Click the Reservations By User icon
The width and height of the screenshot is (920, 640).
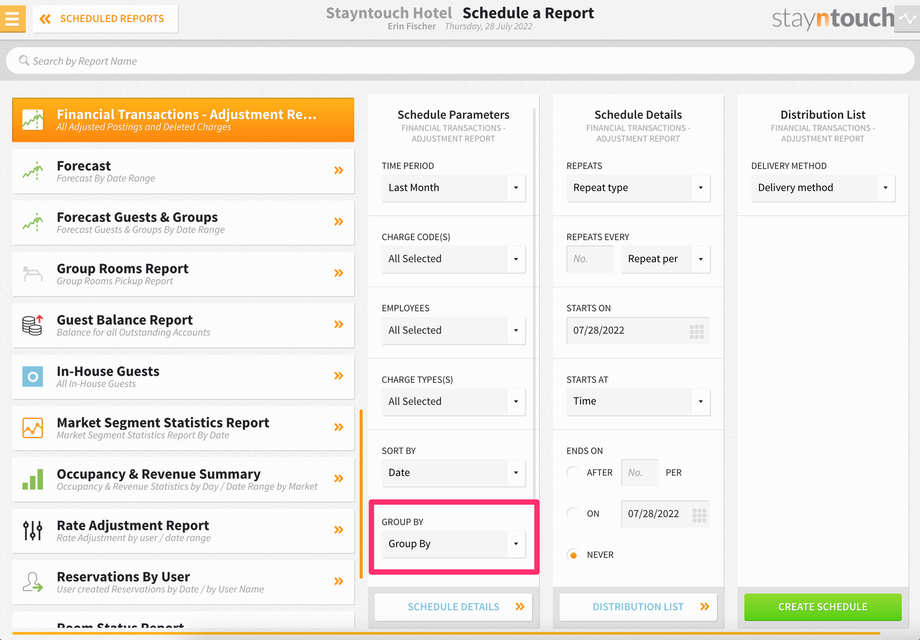coord(33,582)
